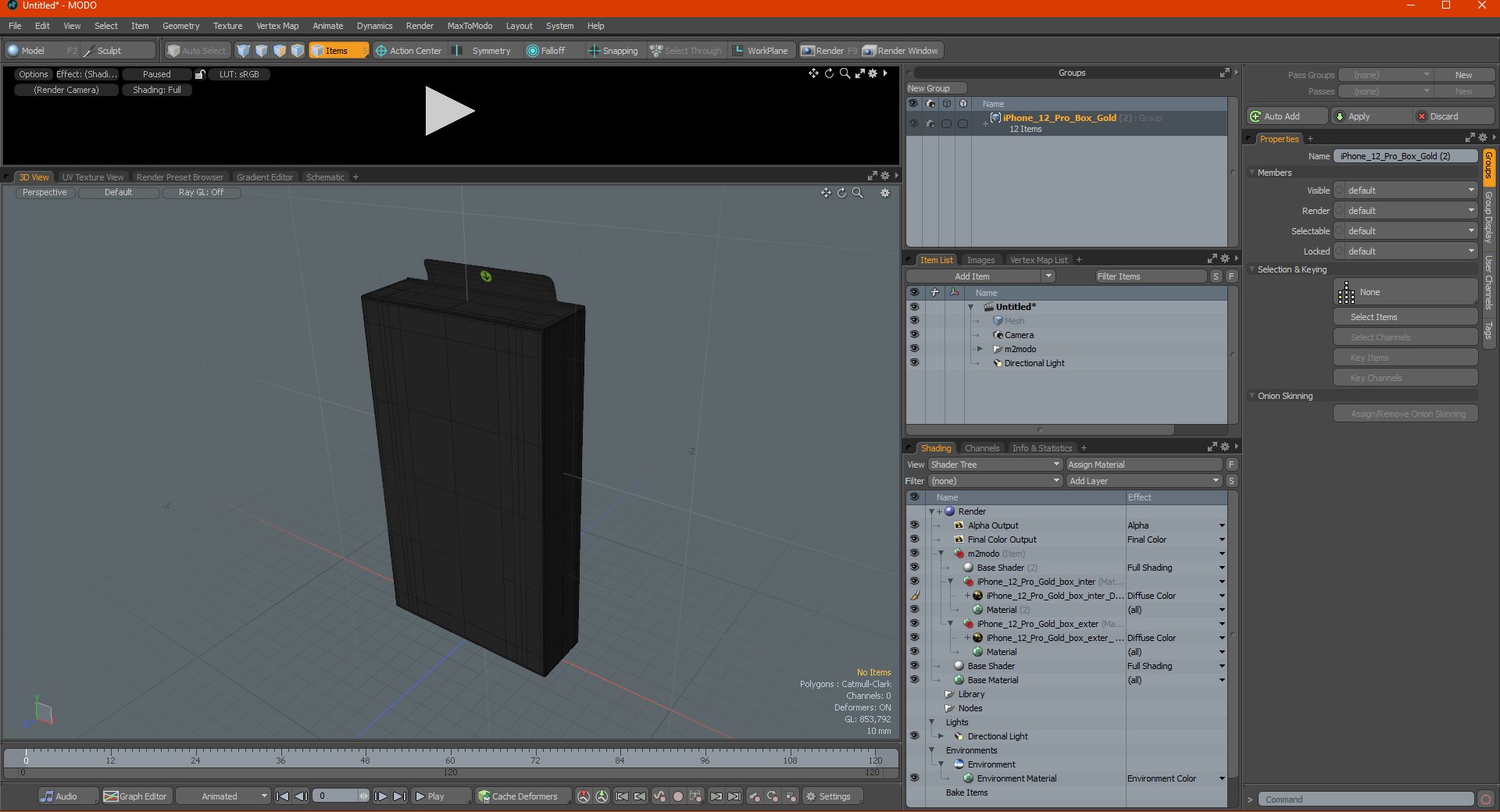Click frame 60 on the timeline
Viewport: 1500px width, 812px height.
tap(450, 755)
